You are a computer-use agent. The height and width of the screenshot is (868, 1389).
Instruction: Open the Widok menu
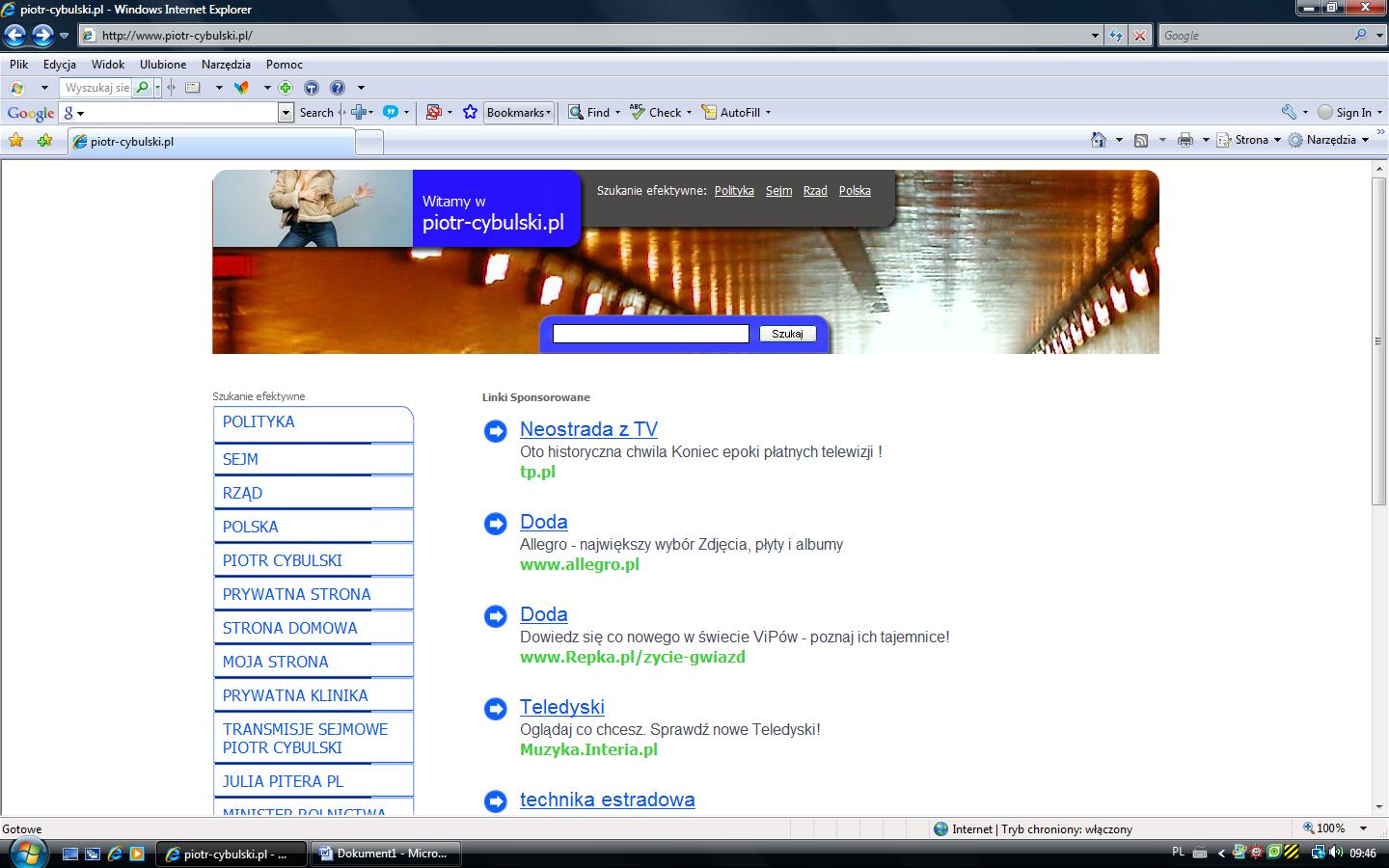point(108,65)
